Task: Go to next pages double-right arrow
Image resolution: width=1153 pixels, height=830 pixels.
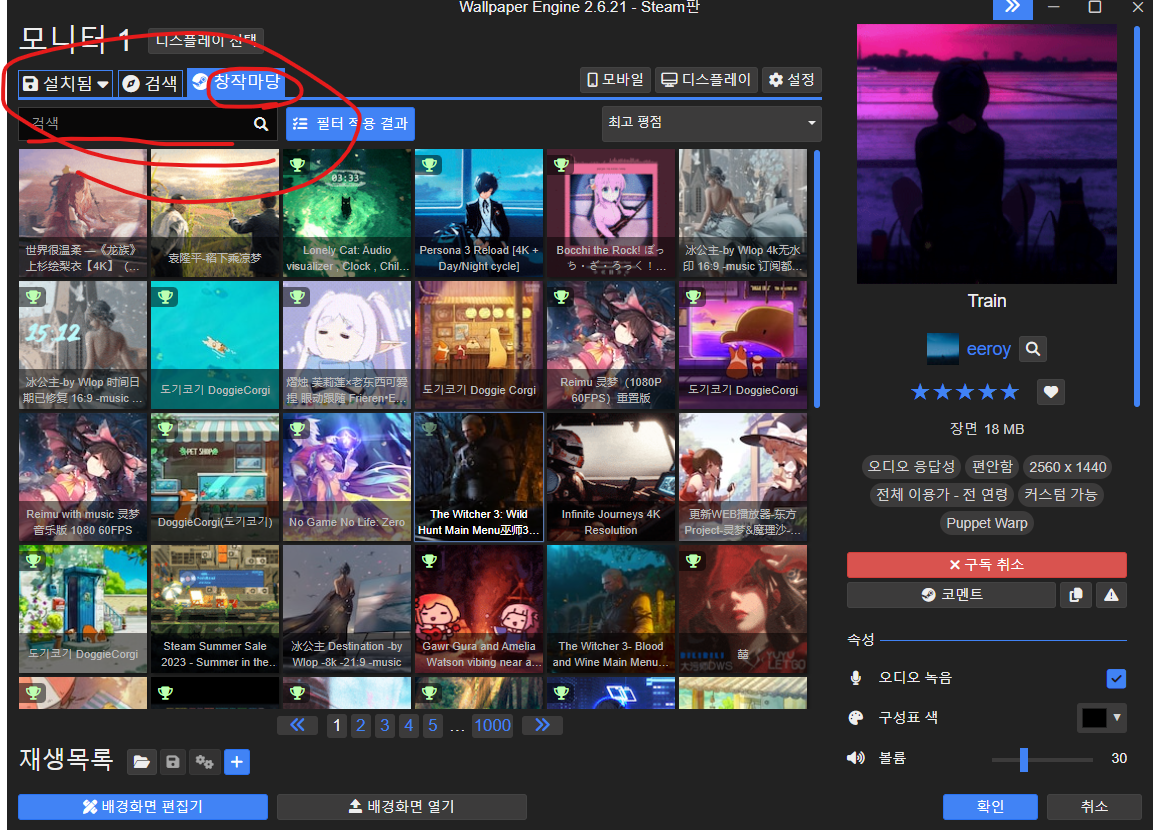Action: pyautogui.click(x=542, y=726)
